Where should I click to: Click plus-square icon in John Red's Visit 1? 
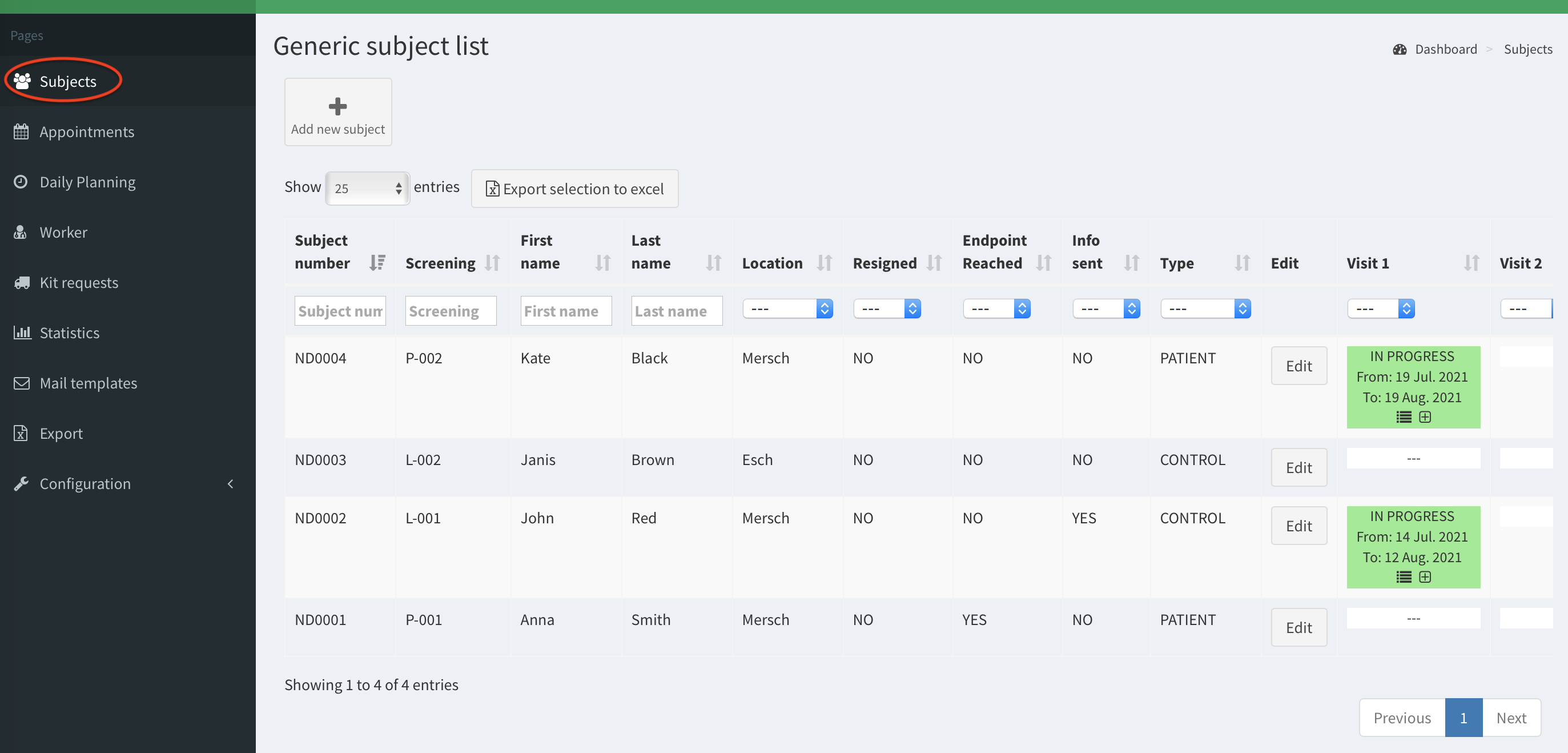click(1425, 577)
